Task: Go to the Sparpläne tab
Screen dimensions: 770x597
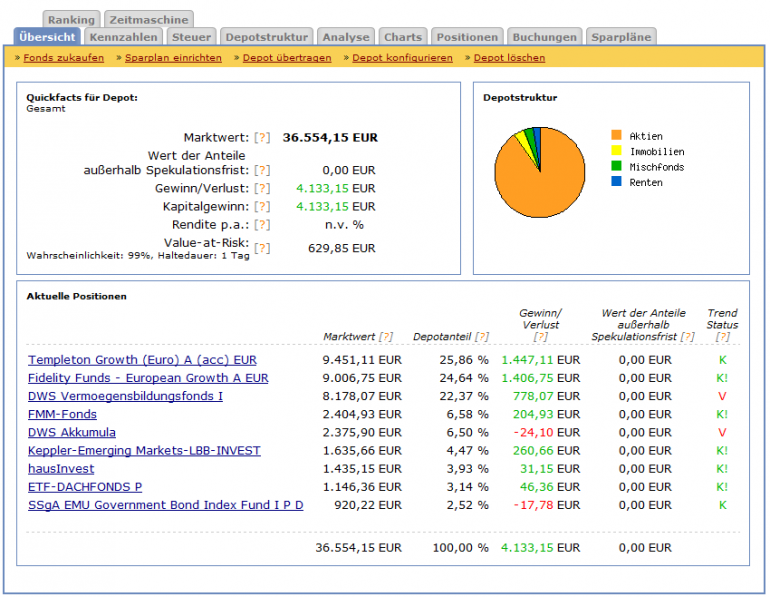Action: [x=621, y=37]
